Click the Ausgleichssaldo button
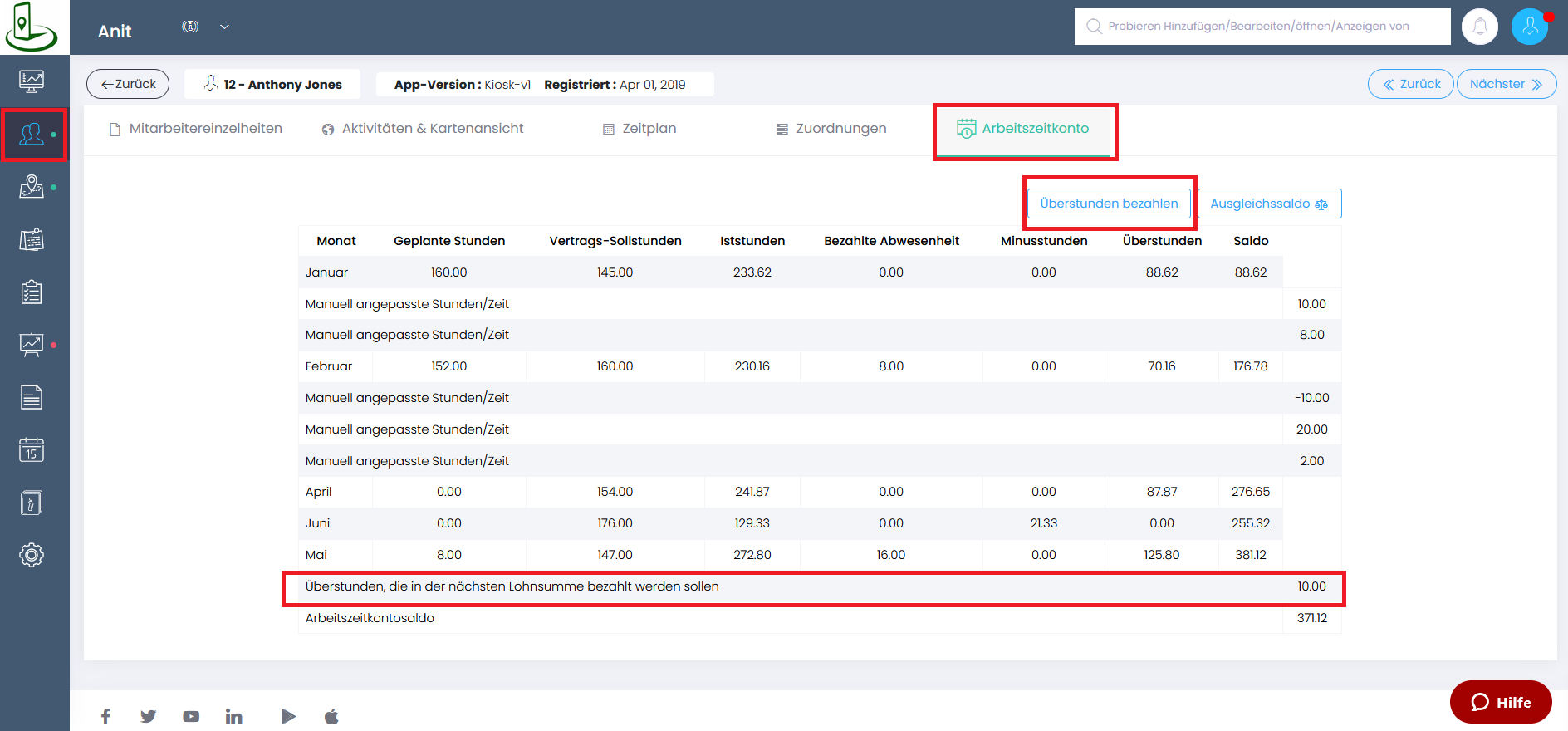Image resolution: width=1568 pixels, height=731 pixels. tap(1269, 204)
